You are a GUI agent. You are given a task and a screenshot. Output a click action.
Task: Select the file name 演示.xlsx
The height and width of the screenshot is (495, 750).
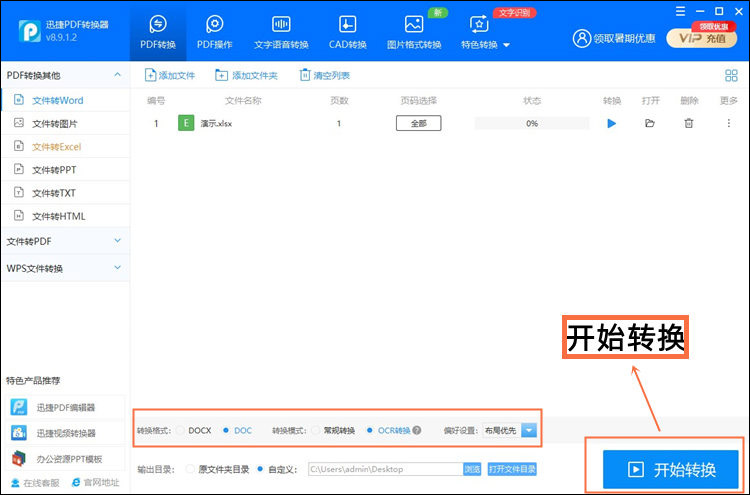coord(216,123)
